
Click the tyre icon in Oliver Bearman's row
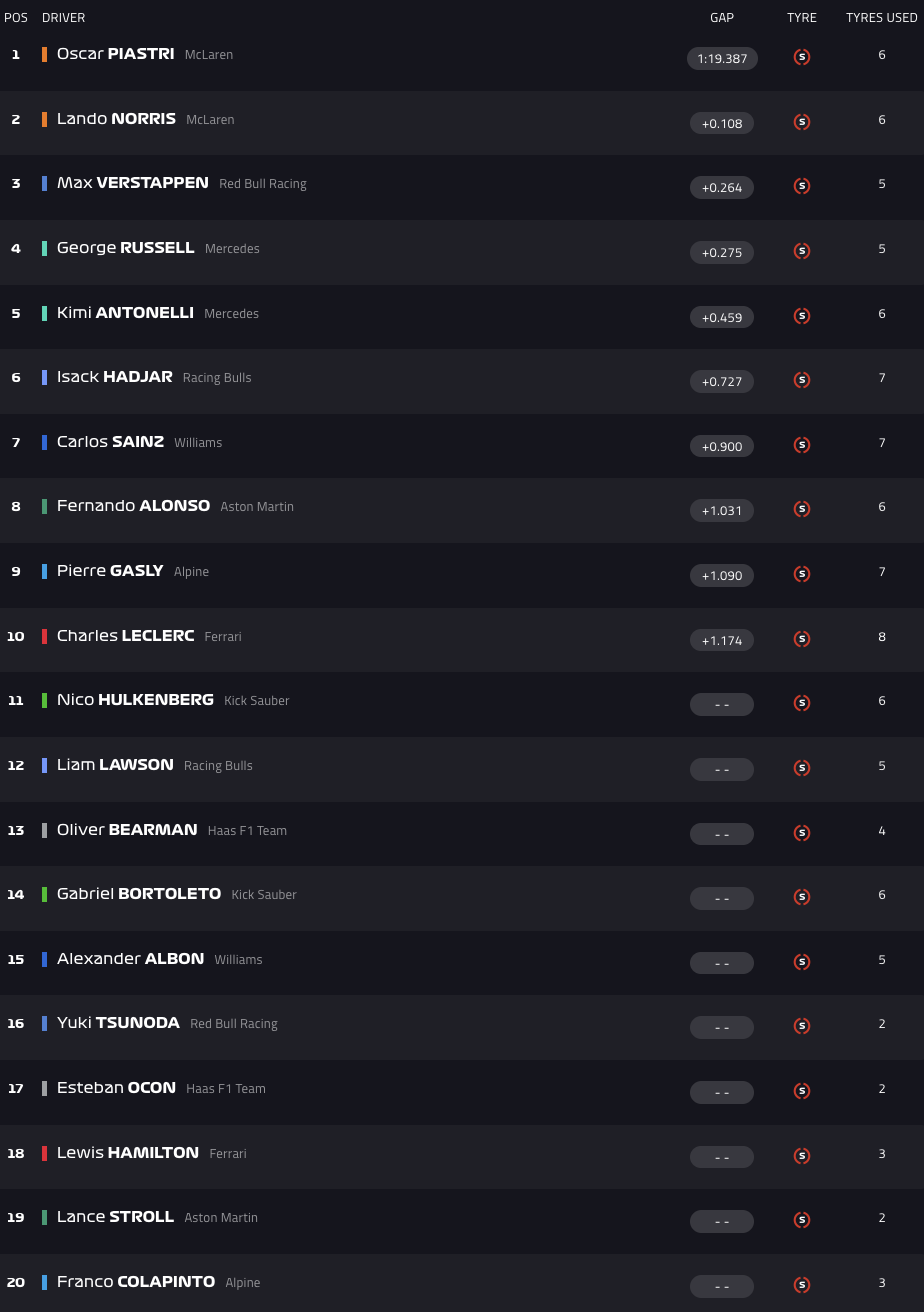(x=802, y=833)
